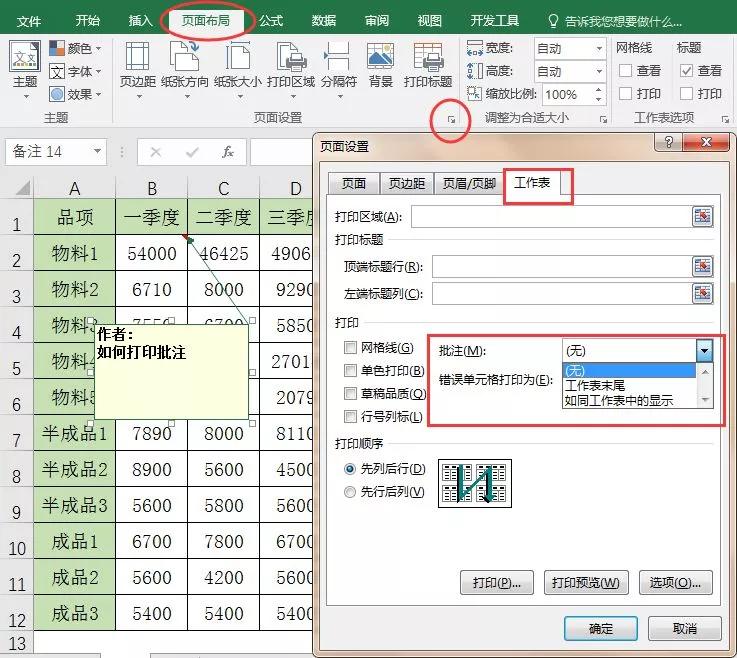Open the 纸张大小 paper size menu
Image resolution: width=737 pixels, height=658 pixels.
point(238,70)
